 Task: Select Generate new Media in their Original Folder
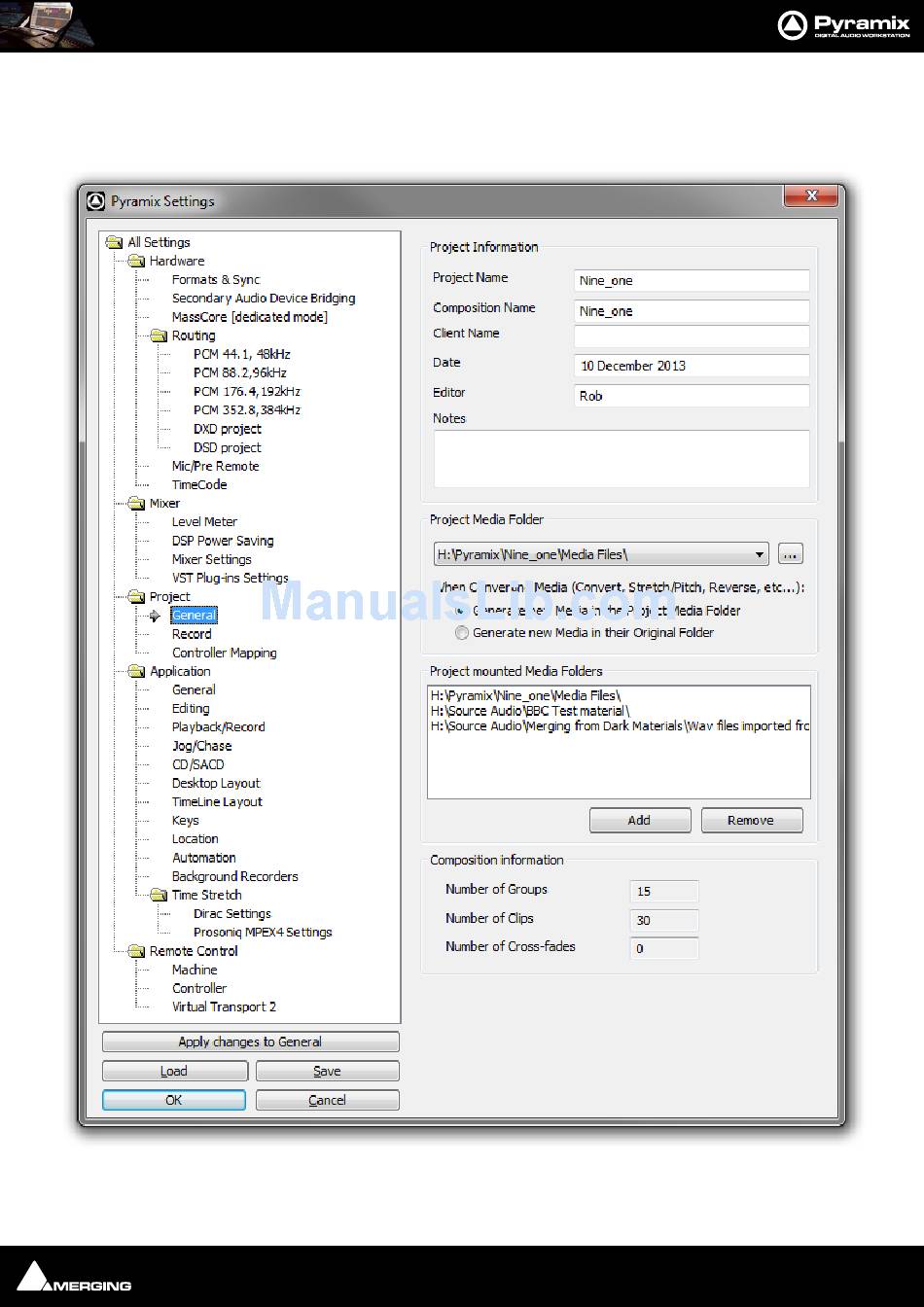[462, 633]
